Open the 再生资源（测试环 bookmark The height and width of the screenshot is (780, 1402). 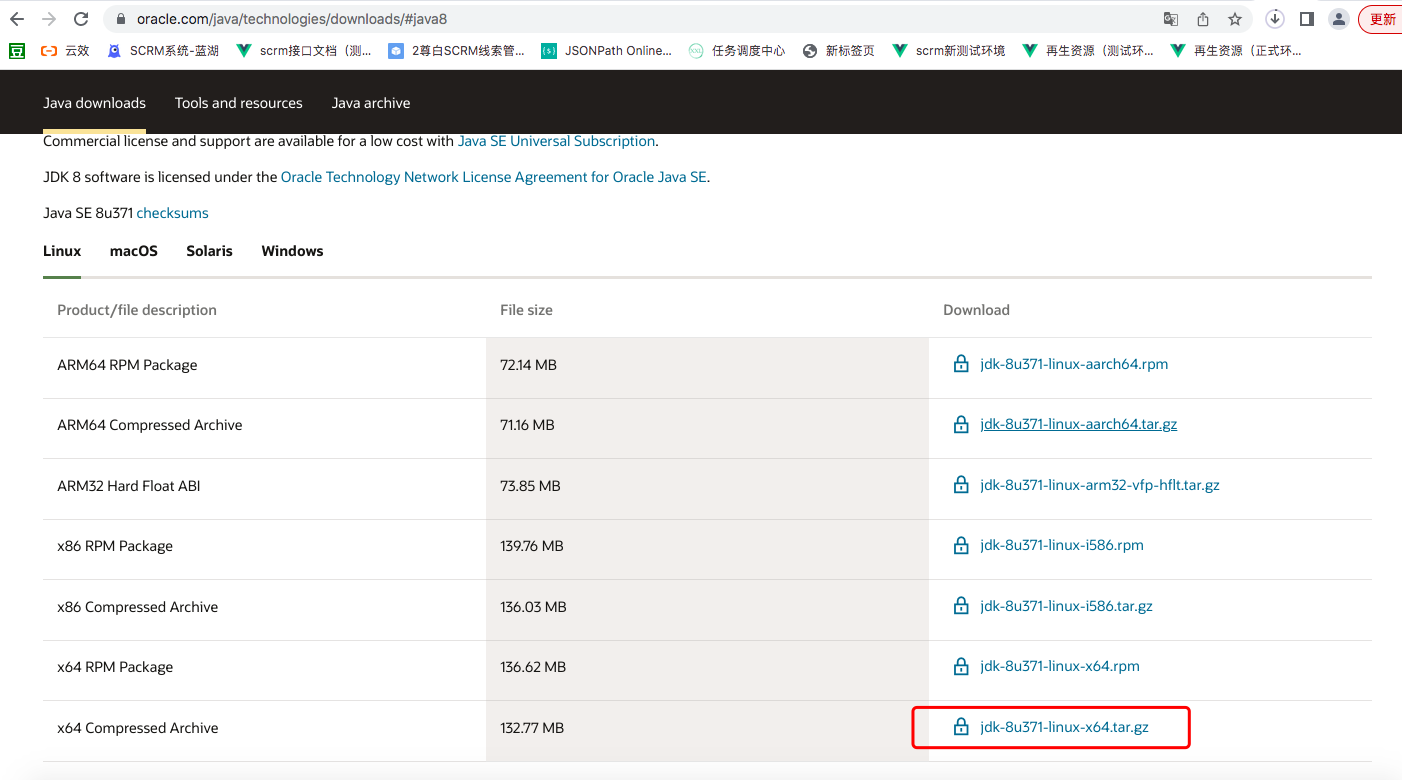[1088, 50]
